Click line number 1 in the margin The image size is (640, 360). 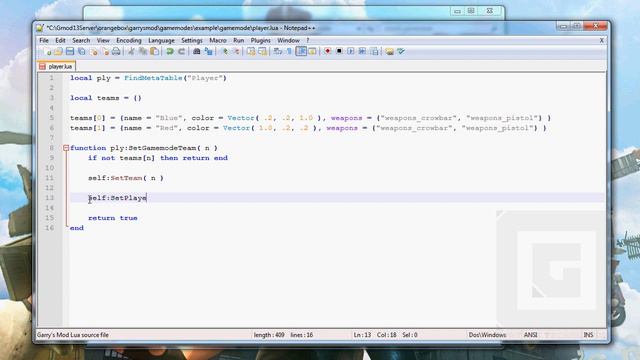point(51,78)
